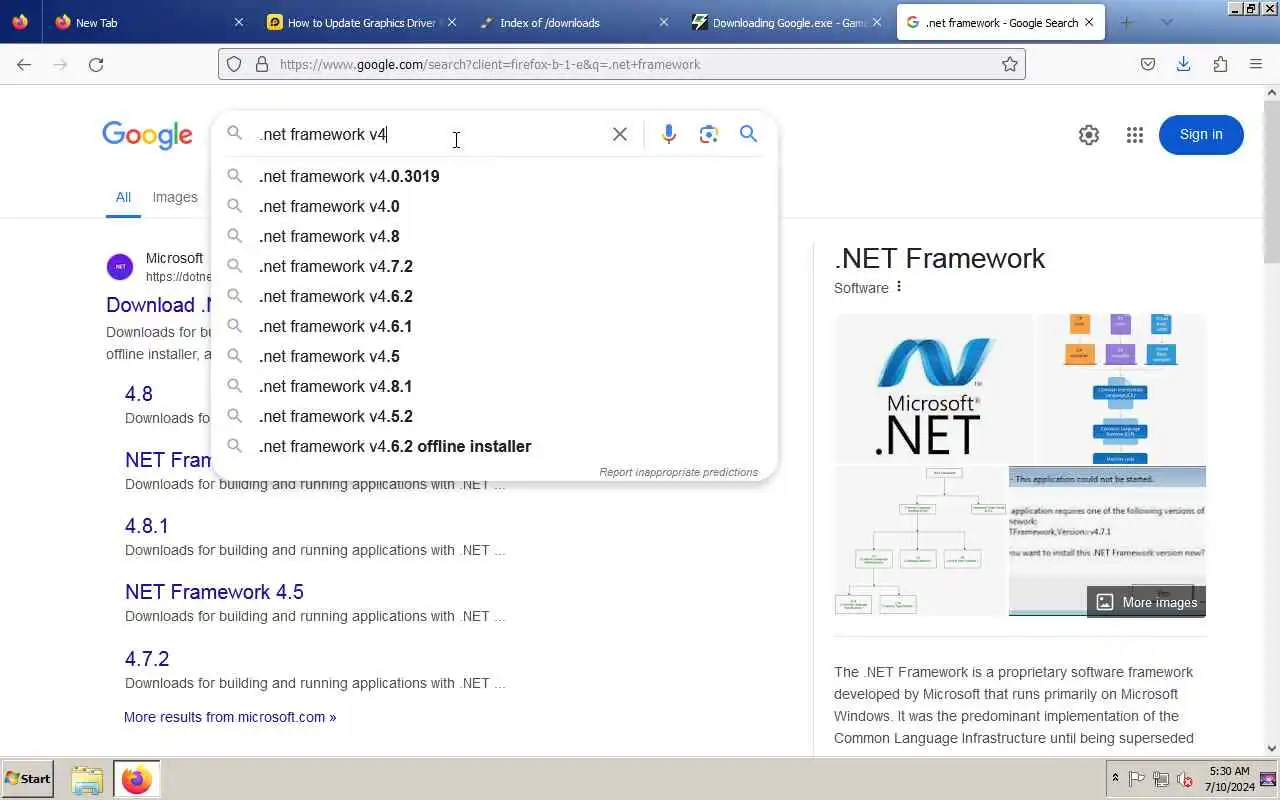1280x800 pixels.
Task: Choose suggestion .net framework v4.7.2
Action: 494,266
